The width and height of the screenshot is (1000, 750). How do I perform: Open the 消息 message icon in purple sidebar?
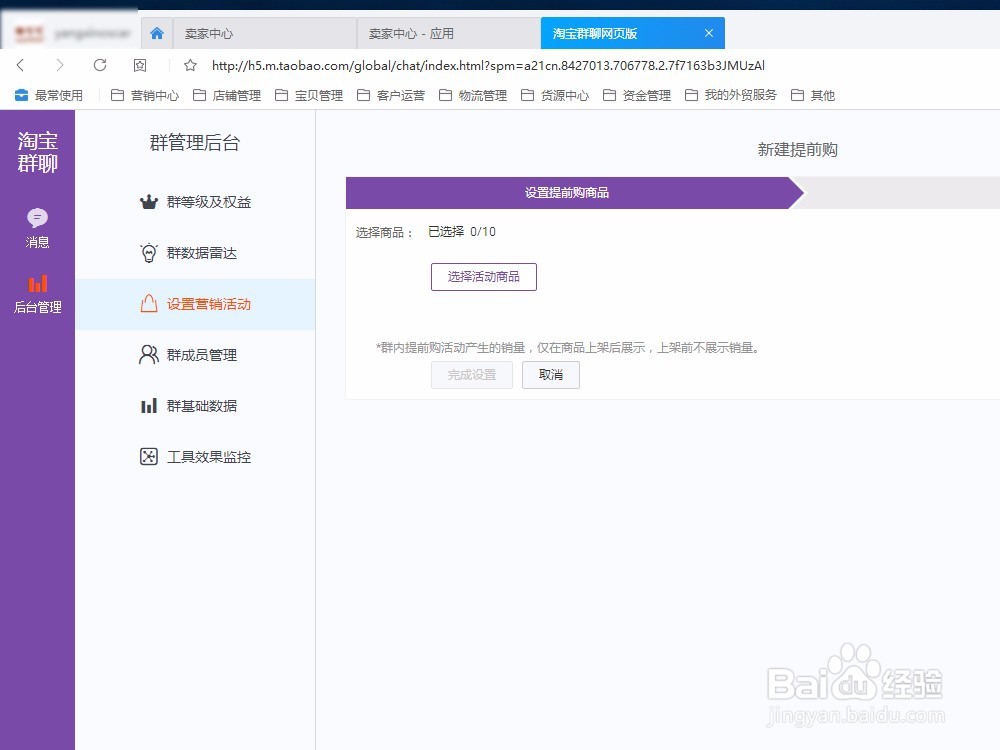coord(37,218)
